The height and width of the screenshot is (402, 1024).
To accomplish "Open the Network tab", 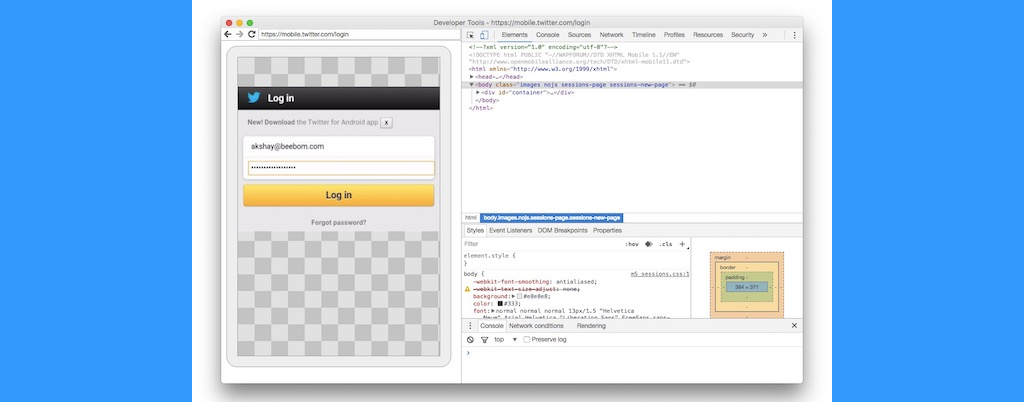I will tap(611, 35).
